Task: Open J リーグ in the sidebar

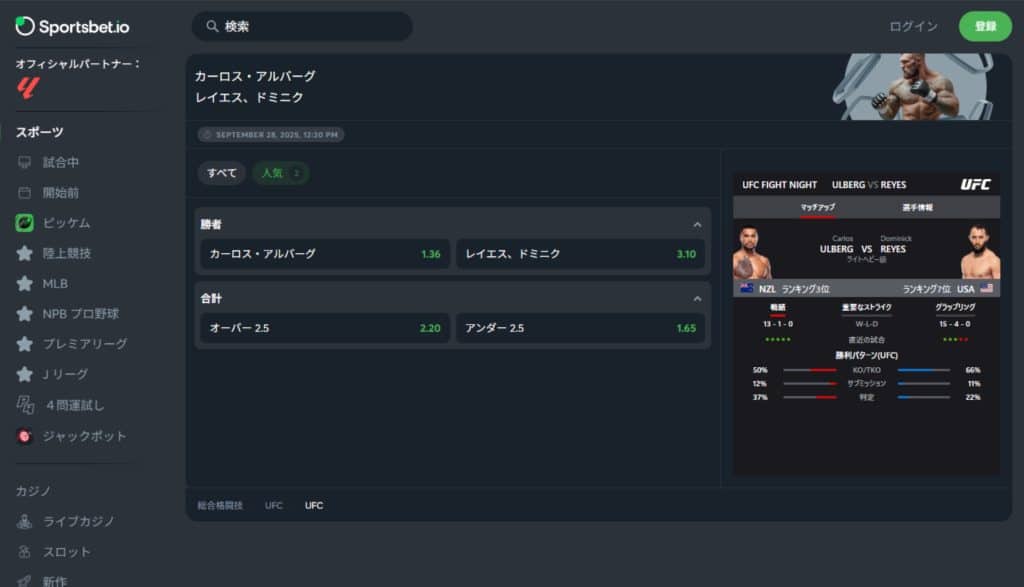Action: coord(65,374)
